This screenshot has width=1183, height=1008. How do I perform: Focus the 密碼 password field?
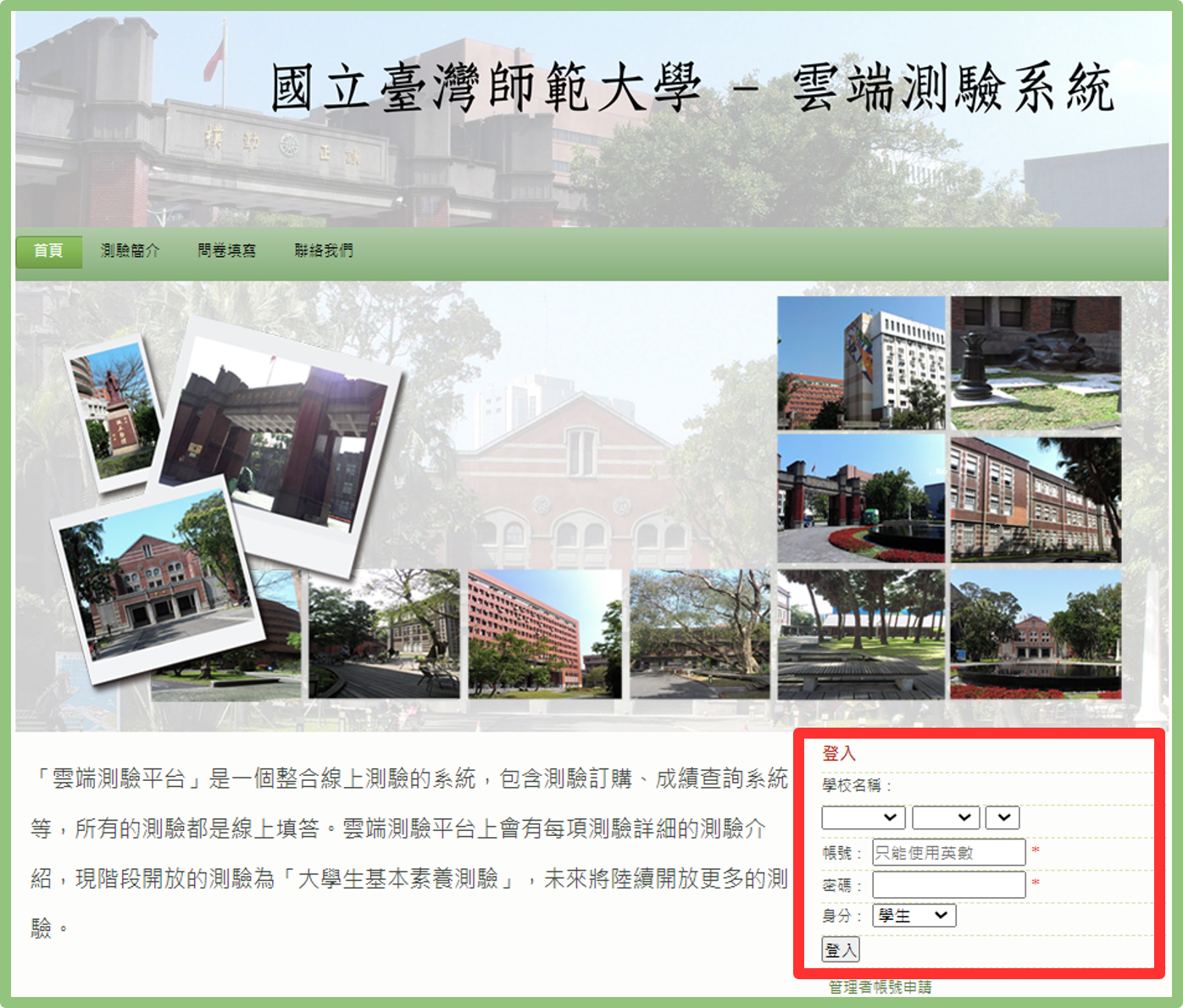click(948, 884)
